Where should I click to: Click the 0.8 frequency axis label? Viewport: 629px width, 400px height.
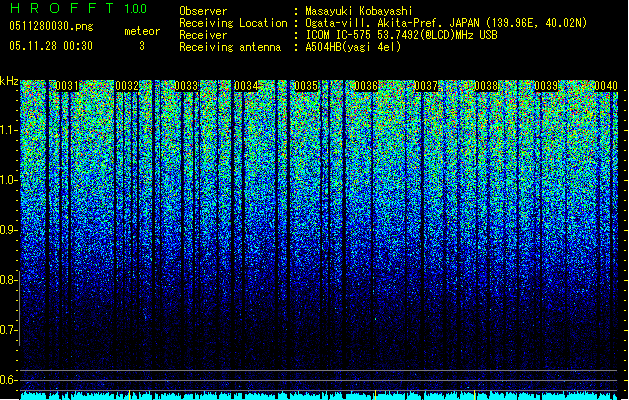[x=9, y=280]
